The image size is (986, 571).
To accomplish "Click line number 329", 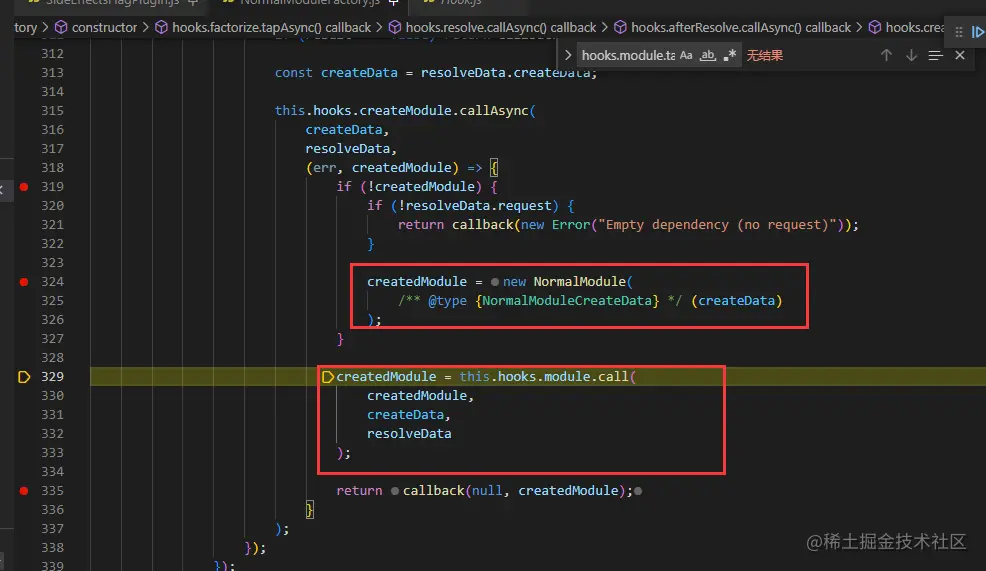I will (52, 377).
